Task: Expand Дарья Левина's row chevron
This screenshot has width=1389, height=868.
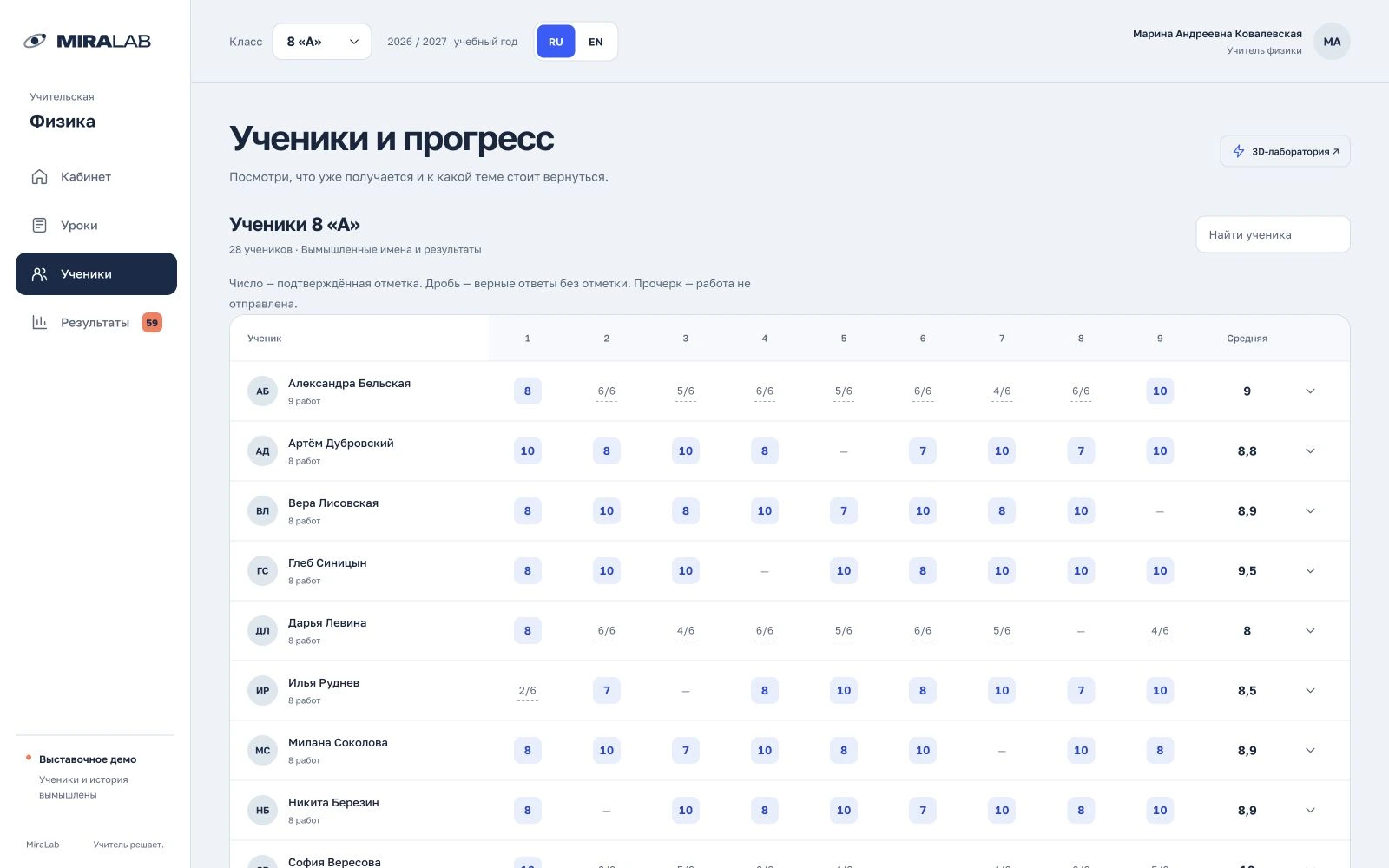Action: click(1310, 631)
